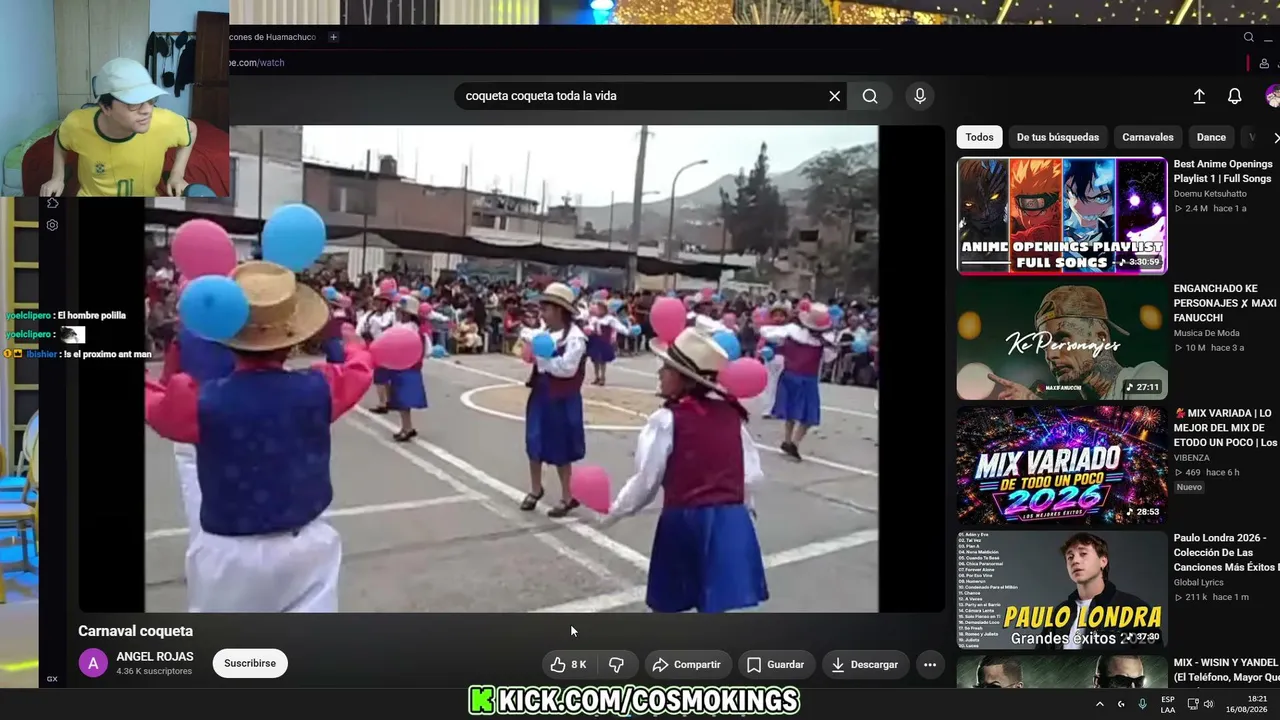Open the browser sidebar settings gear
The height and width of the screenshot is (720, 1280).
coord(52,225)
